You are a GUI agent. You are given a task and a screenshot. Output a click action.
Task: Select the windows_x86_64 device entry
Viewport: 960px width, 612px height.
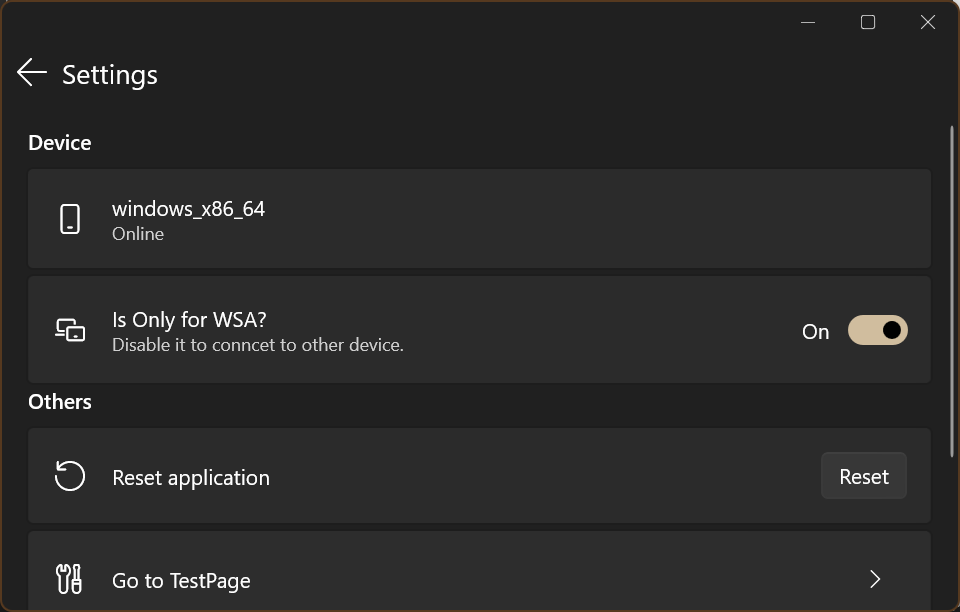480,218
